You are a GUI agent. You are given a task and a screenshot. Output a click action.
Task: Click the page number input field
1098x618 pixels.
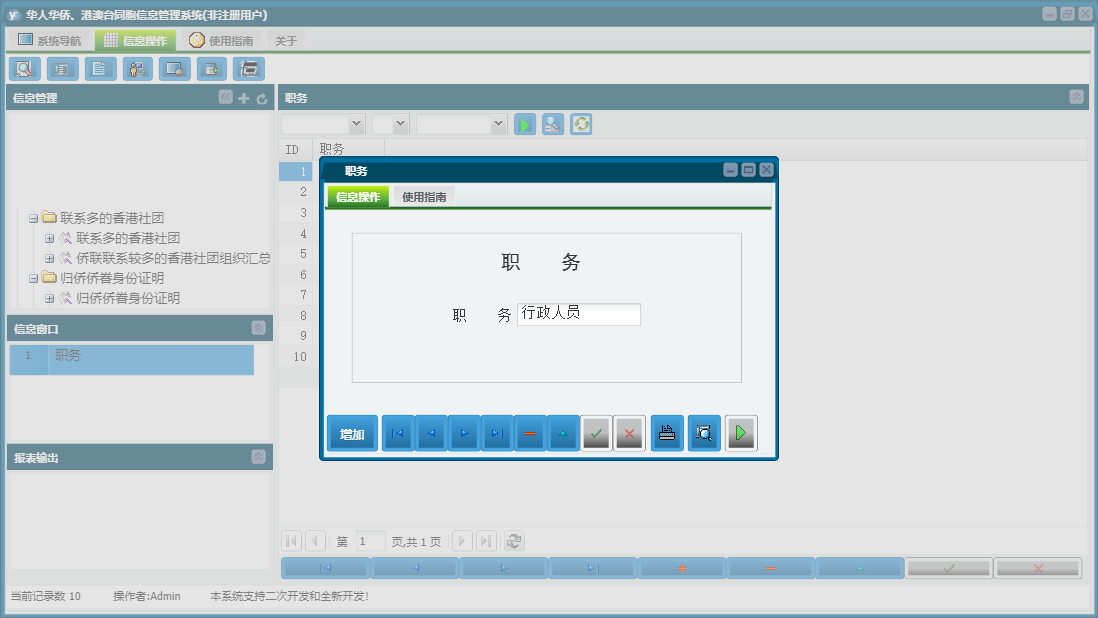(370, 541)
